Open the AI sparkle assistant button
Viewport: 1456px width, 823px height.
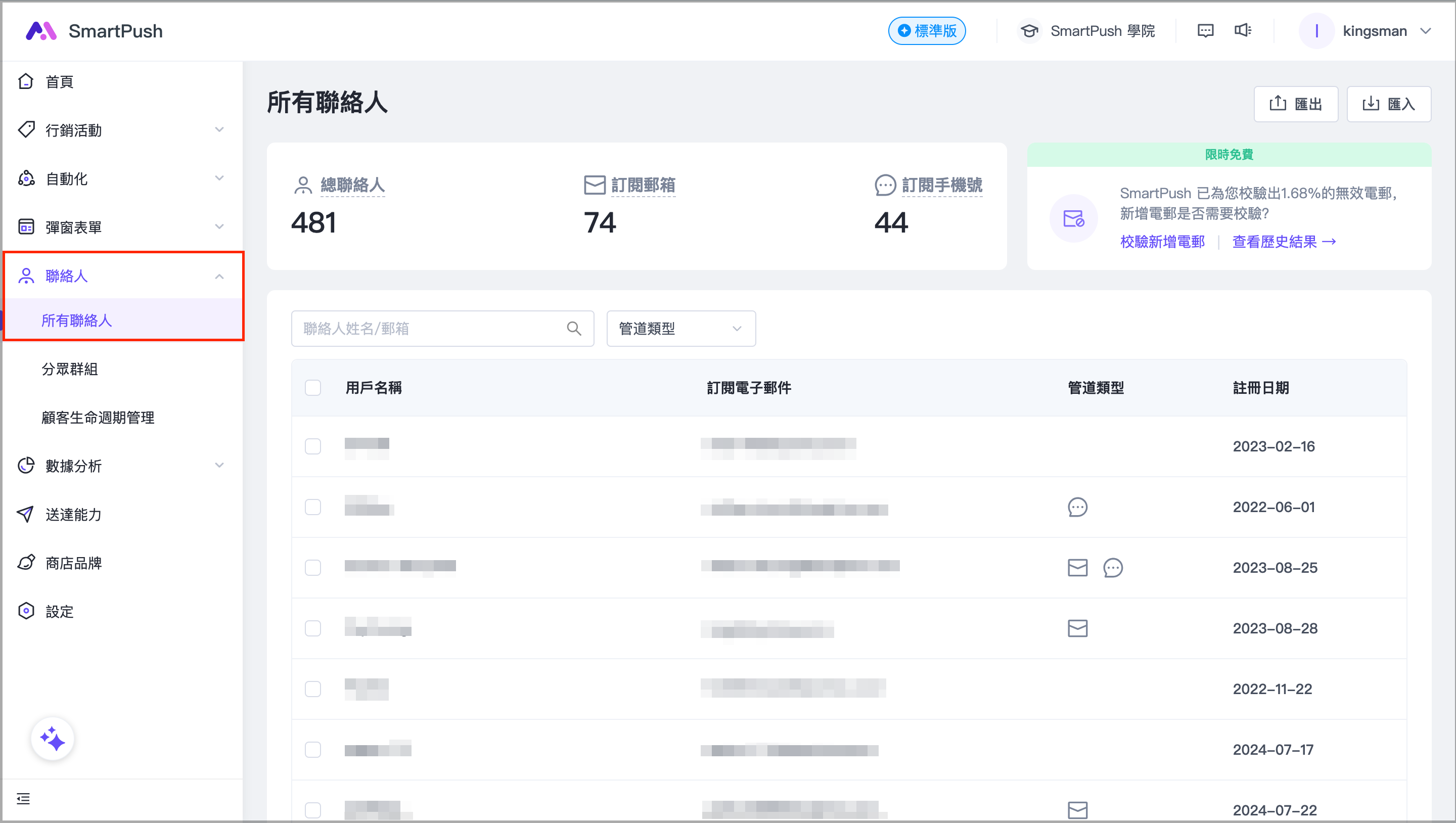[53, 740]
